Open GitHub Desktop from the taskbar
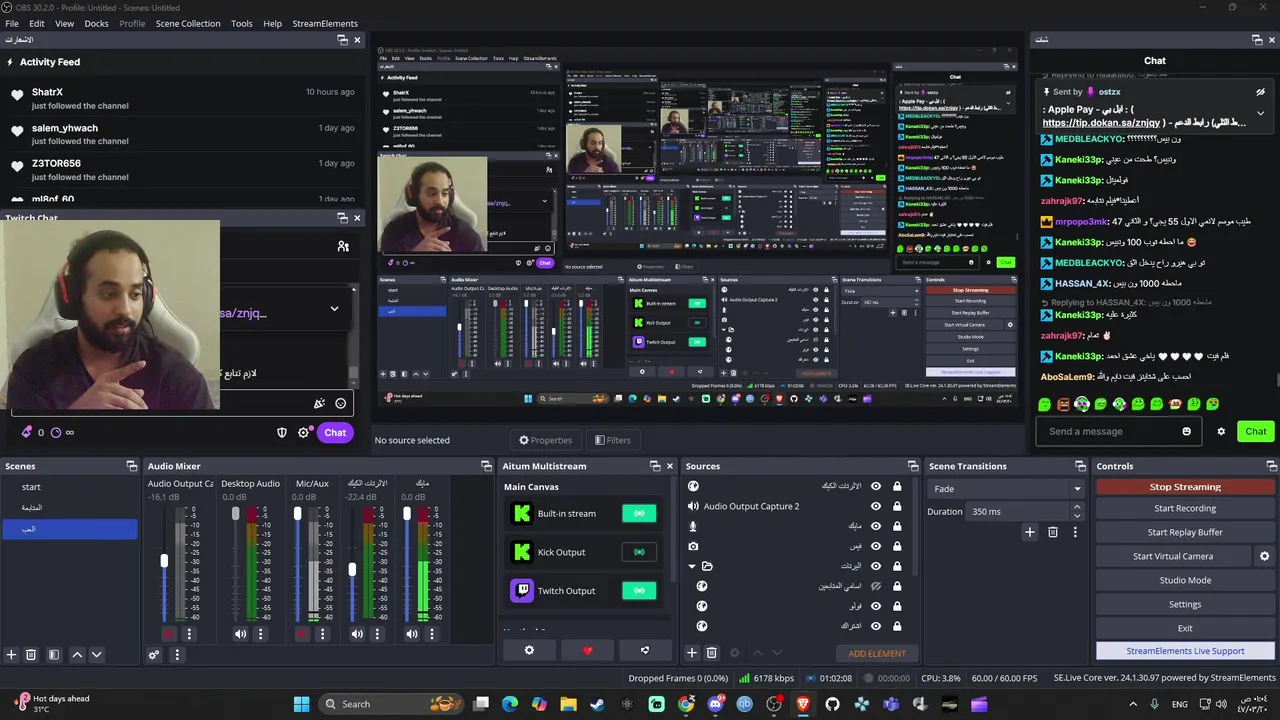 coord(832,704)
